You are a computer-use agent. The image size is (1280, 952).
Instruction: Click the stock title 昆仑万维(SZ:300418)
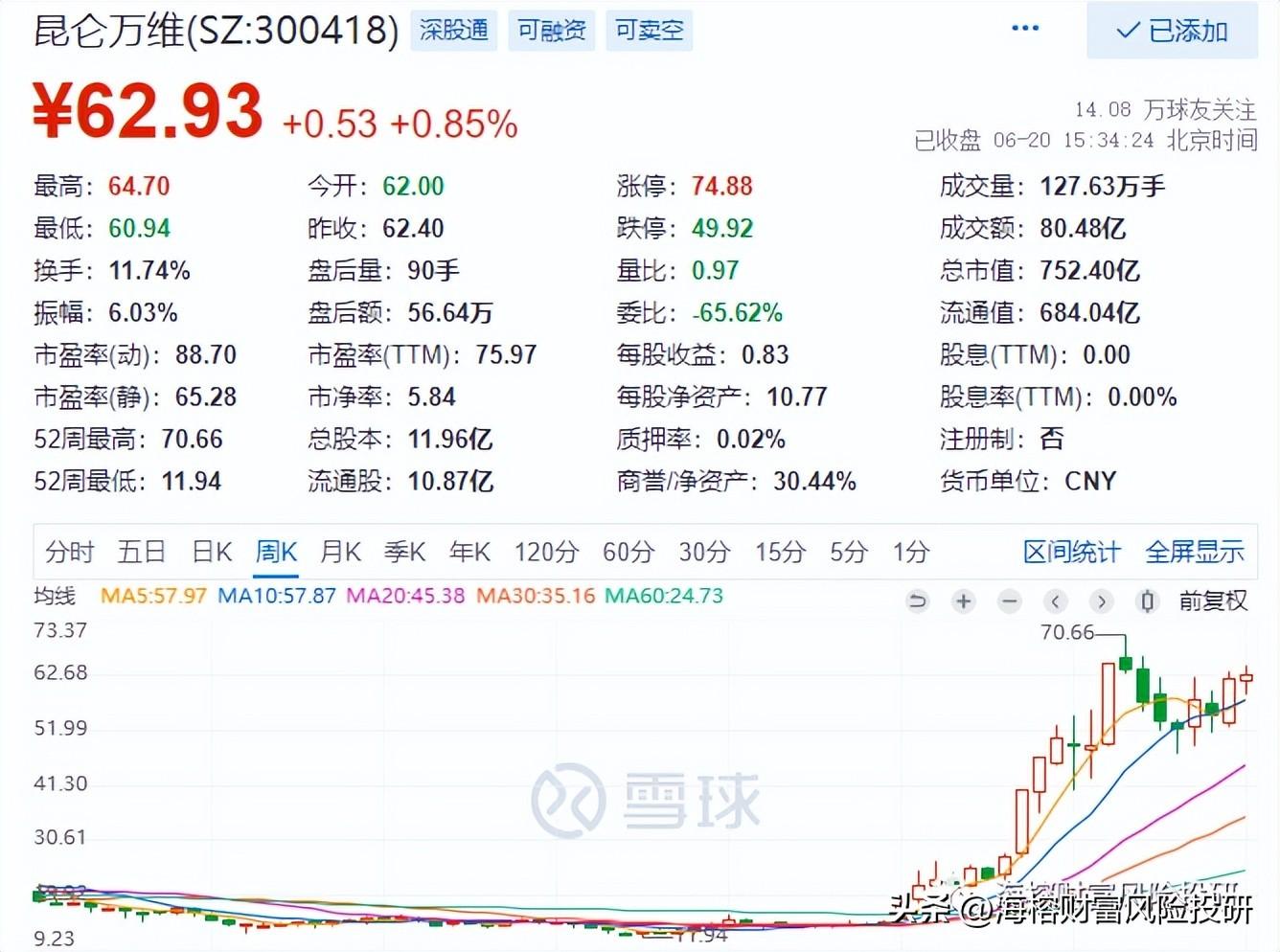pos(216,31)
